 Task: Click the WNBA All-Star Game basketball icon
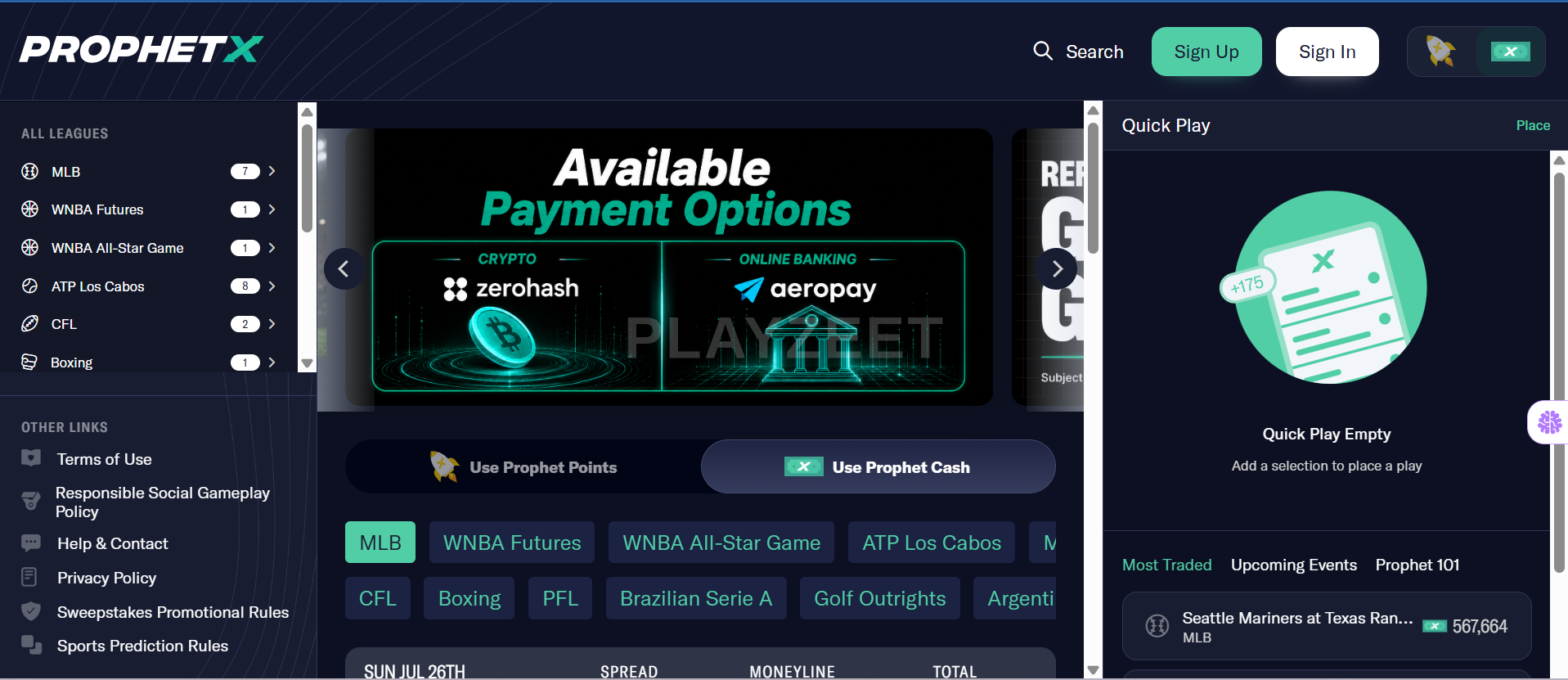30,247
